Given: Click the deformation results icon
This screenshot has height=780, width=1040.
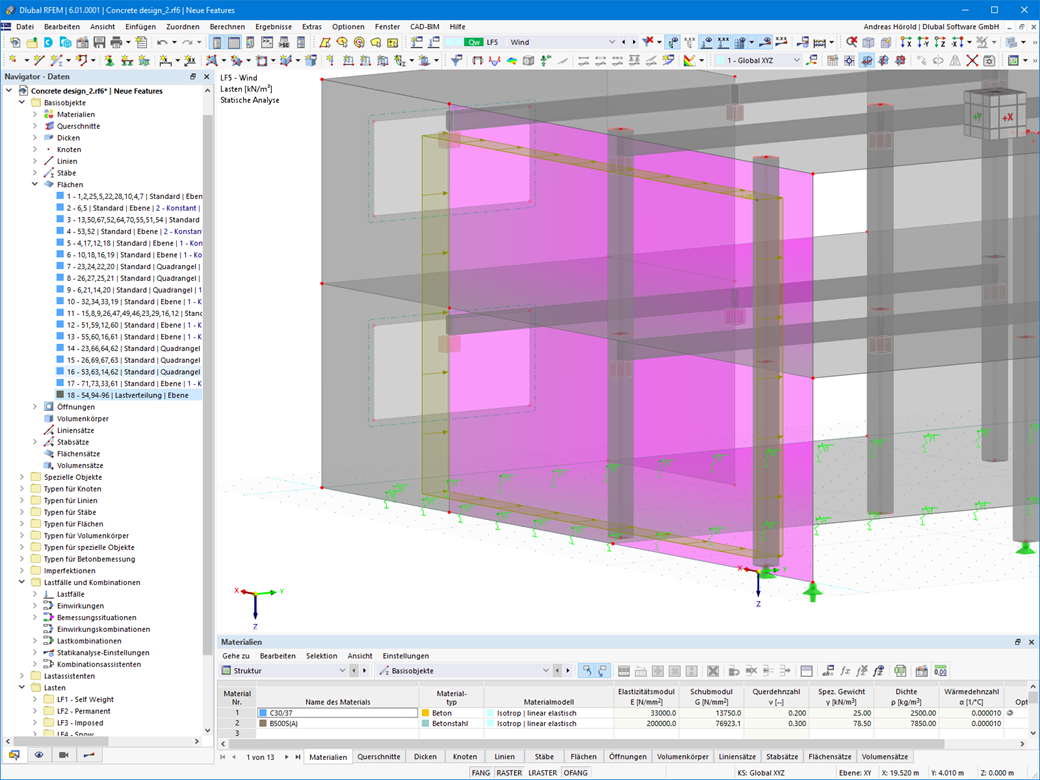Looking at the screenshot, I should pos(494,60).
